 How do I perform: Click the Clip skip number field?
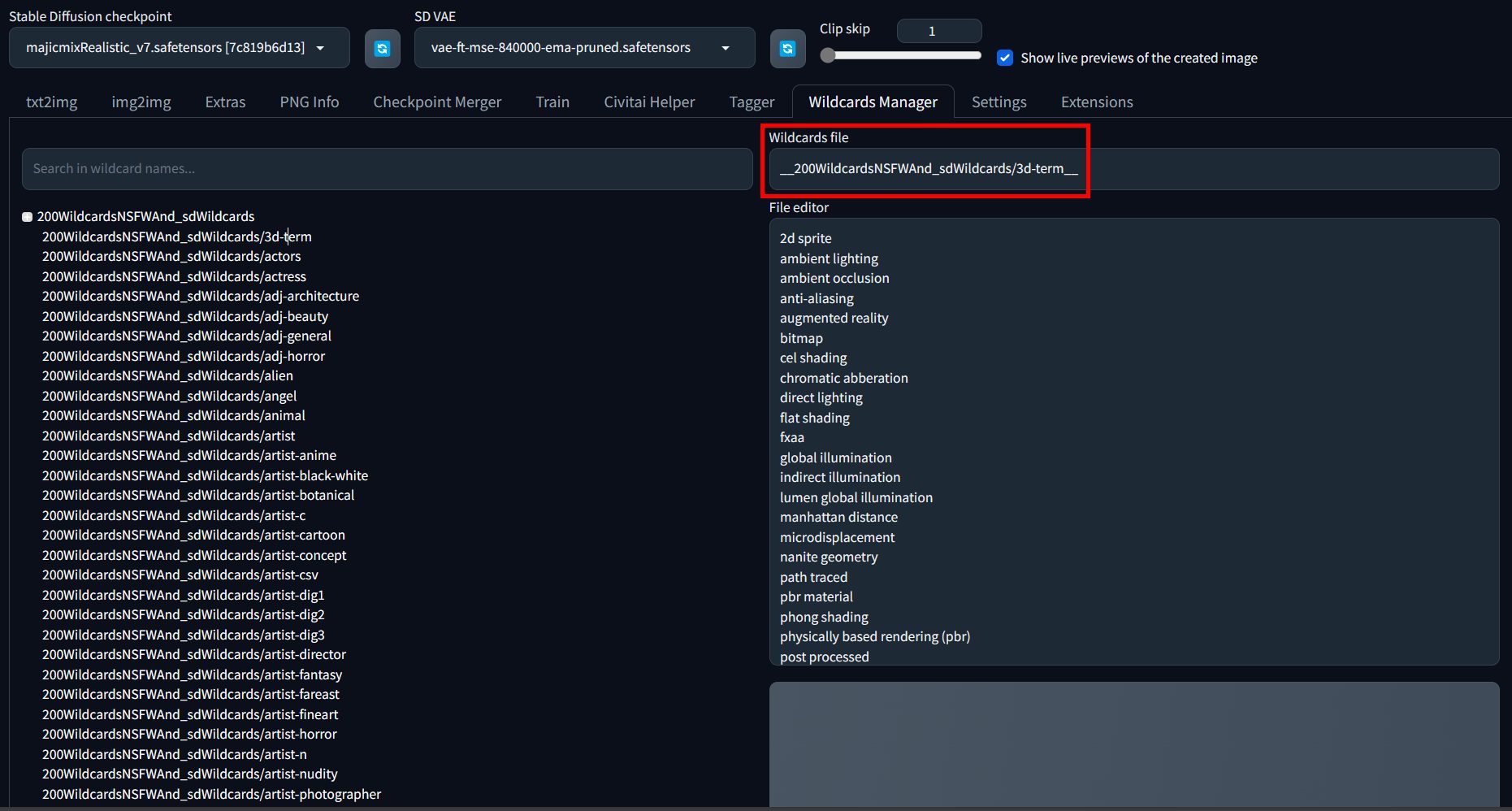tap(938, 31)
